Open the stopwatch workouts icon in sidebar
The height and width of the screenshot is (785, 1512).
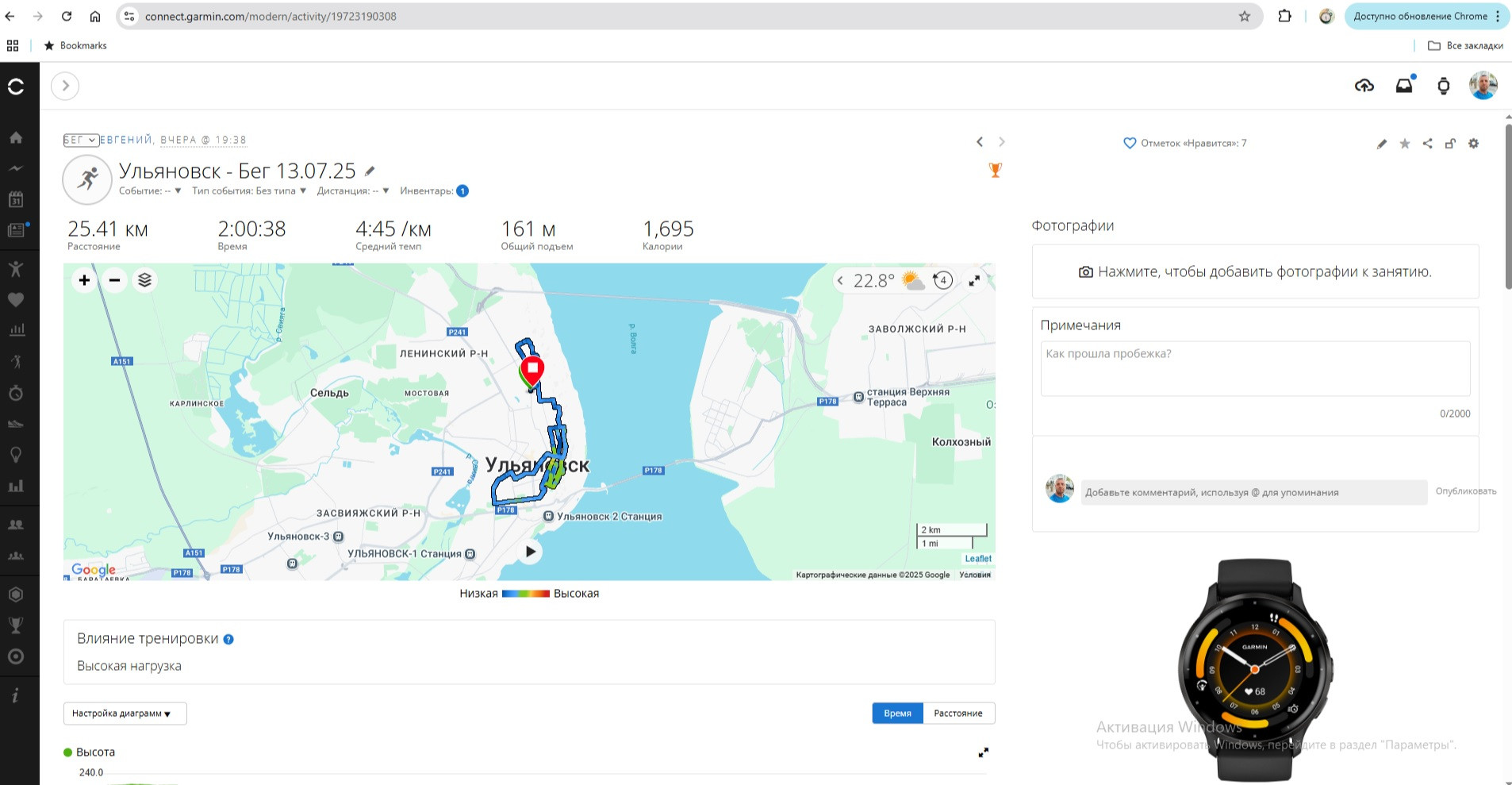(16, 393)
